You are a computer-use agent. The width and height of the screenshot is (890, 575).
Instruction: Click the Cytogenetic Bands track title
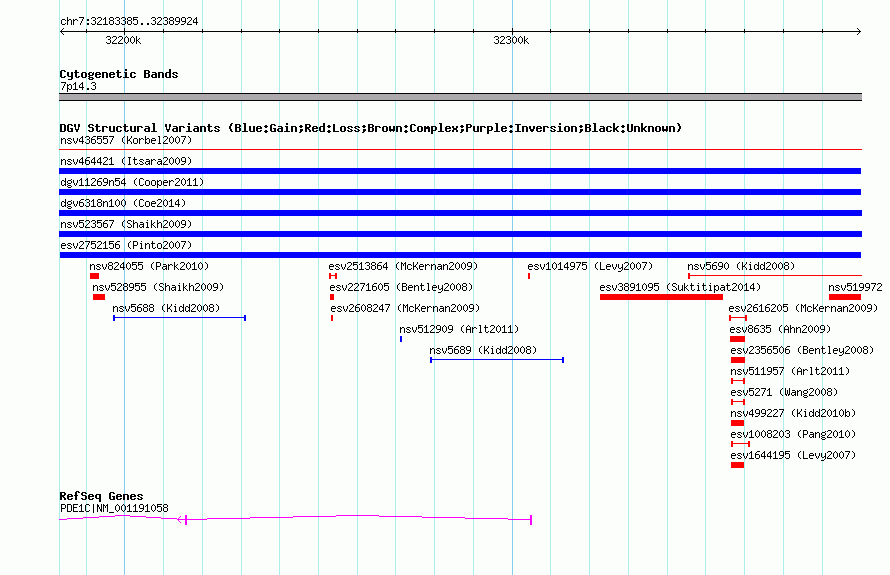119,74
